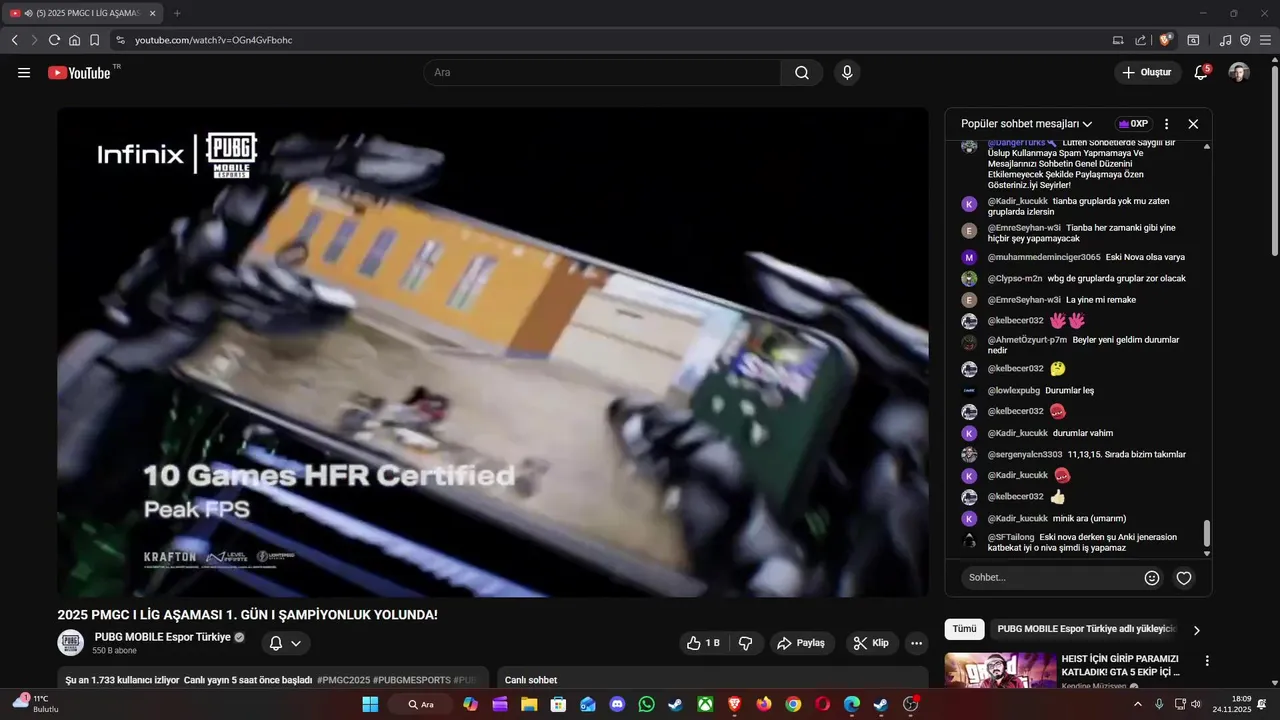This screenshot has width=1280, height=720.
Task: Open emoji picker in chat input
Action: click(1152, 577)
